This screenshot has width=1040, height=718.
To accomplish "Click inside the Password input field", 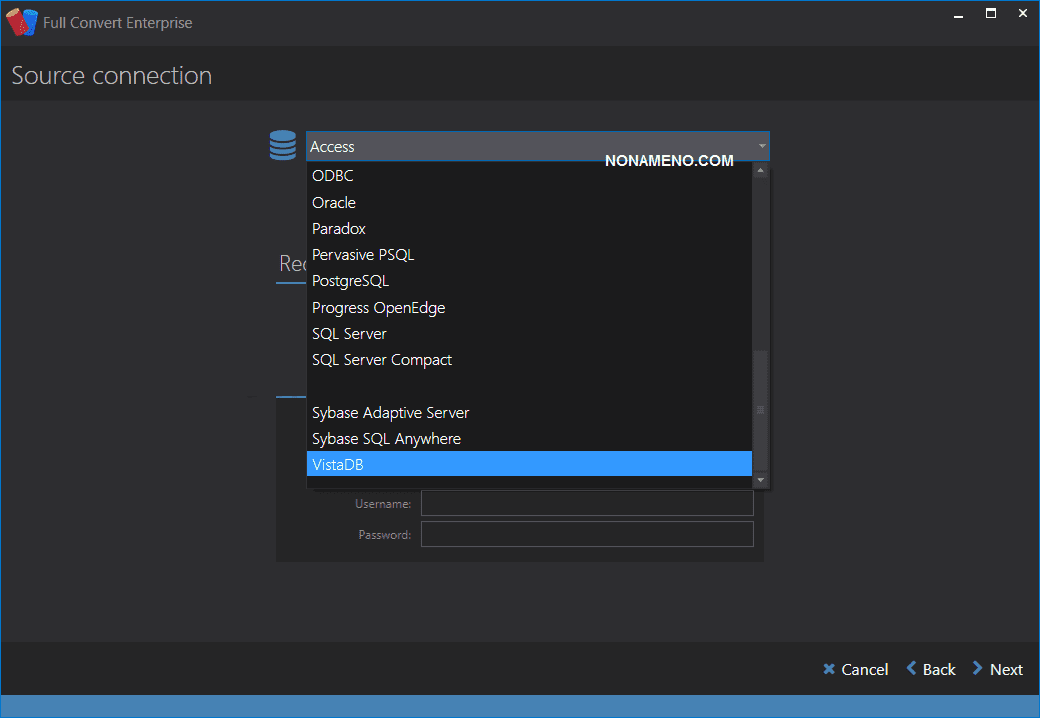I will point(587,535).
